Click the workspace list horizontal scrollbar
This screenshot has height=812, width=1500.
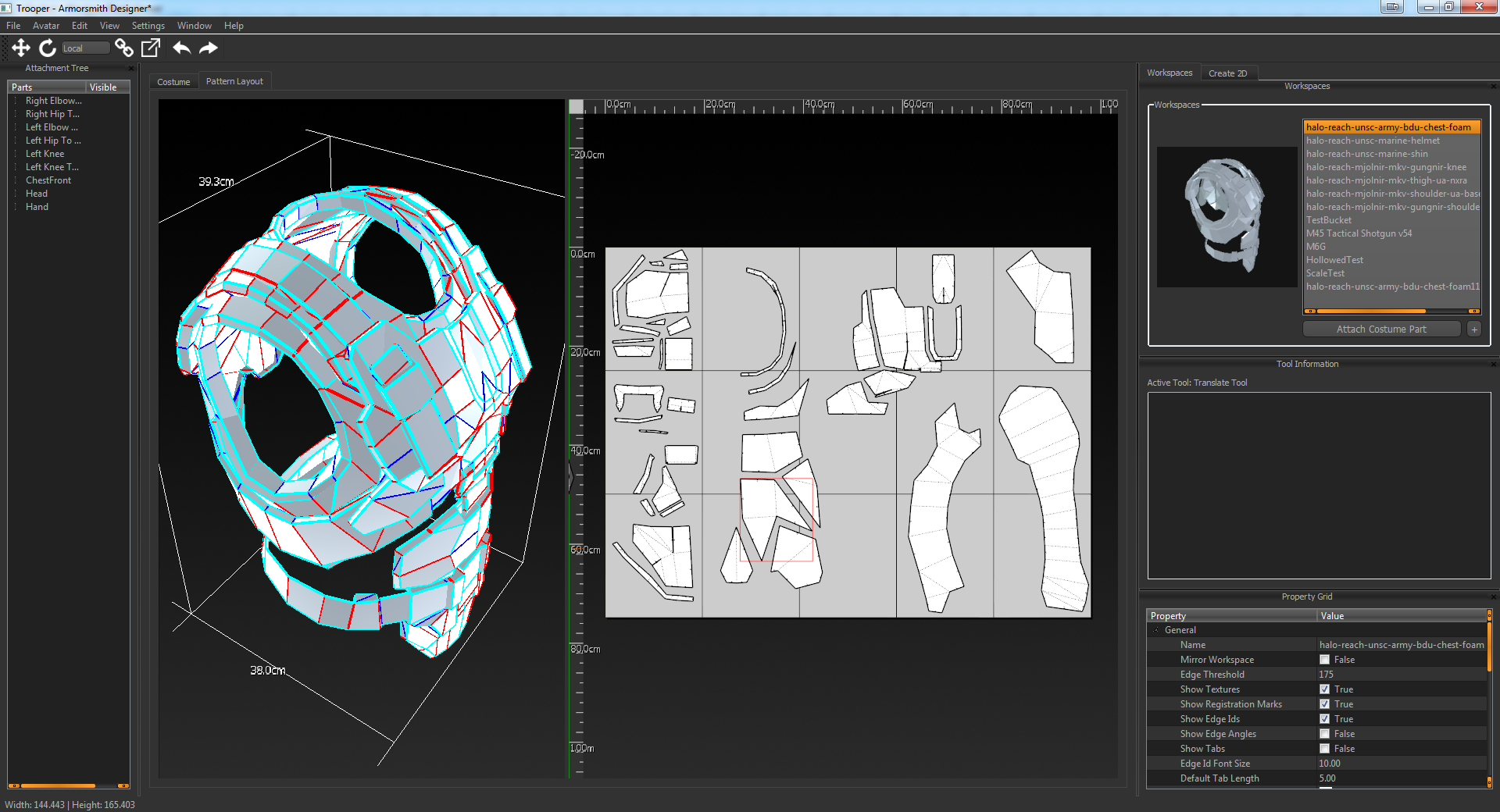click(1370, 311)
